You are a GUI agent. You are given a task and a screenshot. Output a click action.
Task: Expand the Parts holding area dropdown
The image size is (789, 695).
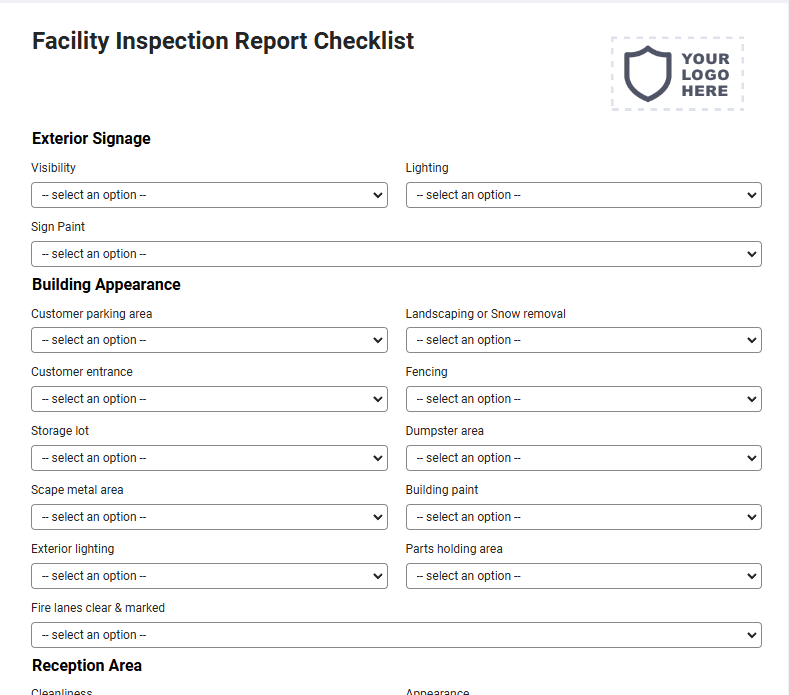(x=584, y=576)
